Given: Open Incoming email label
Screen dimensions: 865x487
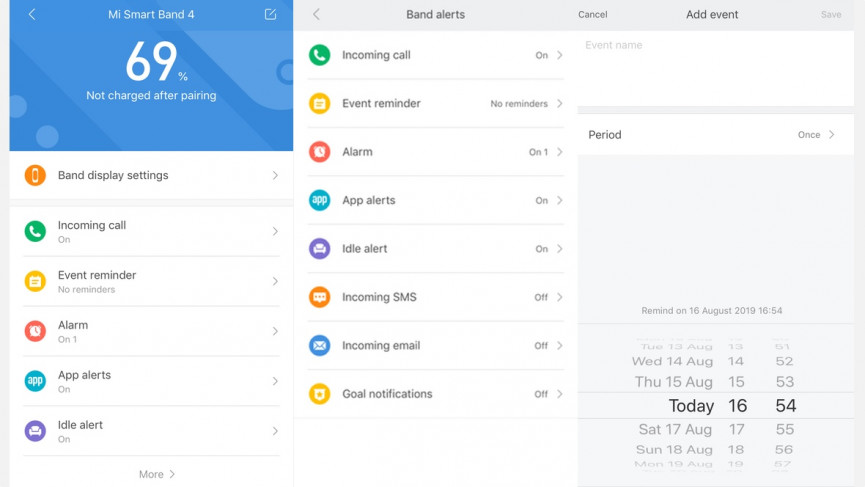Looking at the screenshot, I should (381, 346).
